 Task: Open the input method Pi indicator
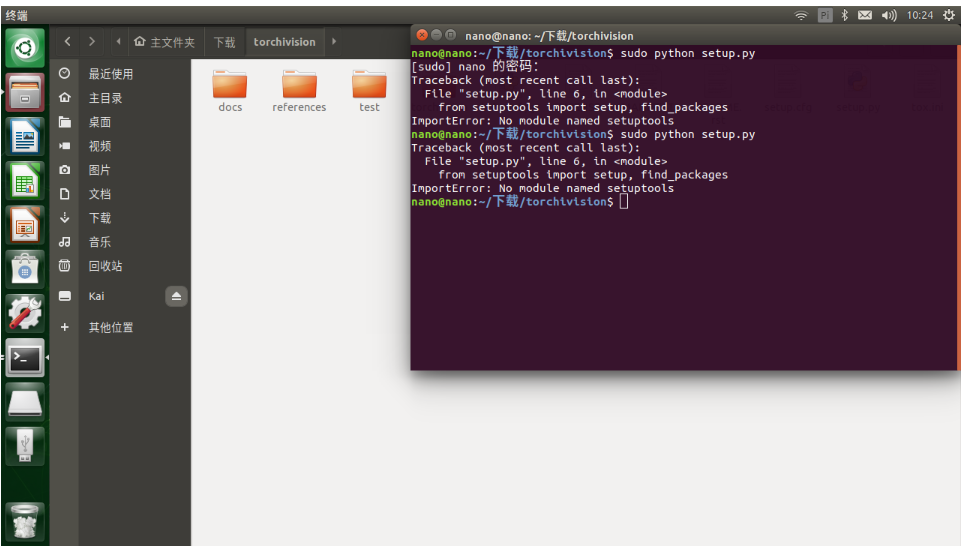tap(825, 15)
